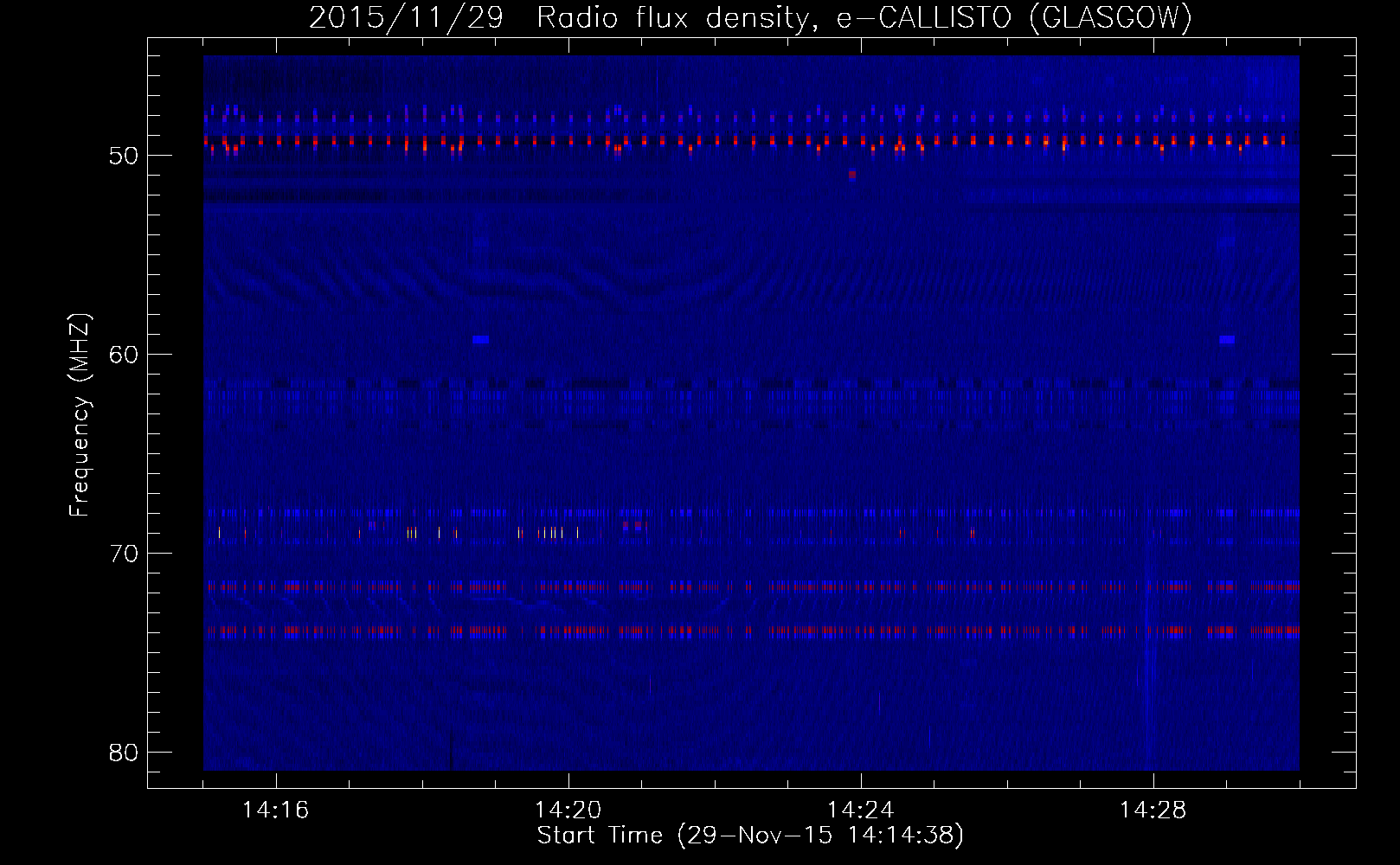The image size is (1400, 865).
Task: Click the 70 frequency tick label
Action: pyautogui.click(x=124, y=554)
